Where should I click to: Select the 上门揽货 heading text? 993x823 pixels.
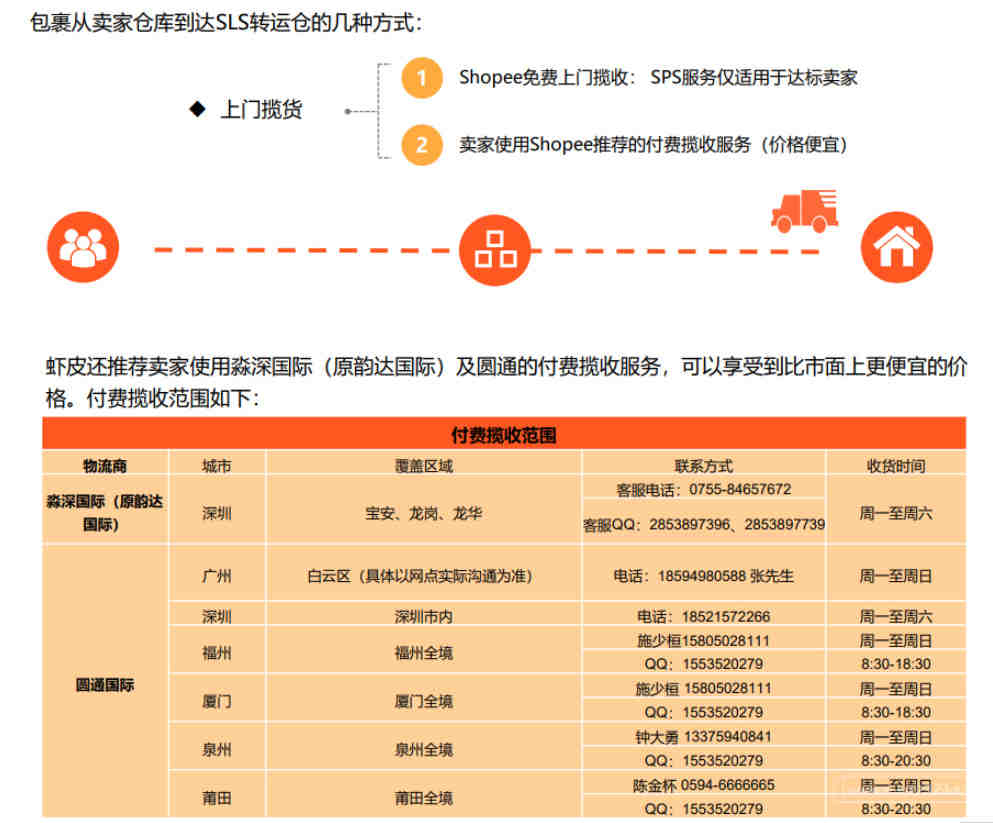261,110
